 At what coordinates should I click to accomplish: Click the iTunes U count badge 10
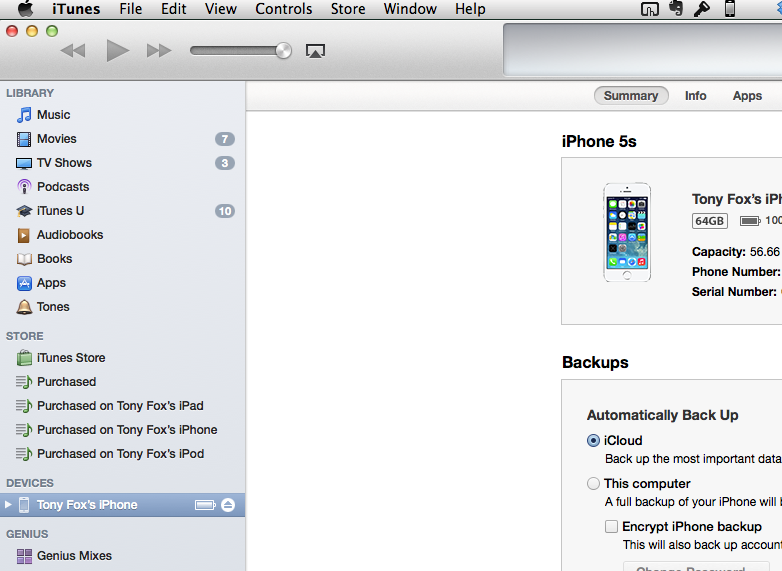click(225, 211)
